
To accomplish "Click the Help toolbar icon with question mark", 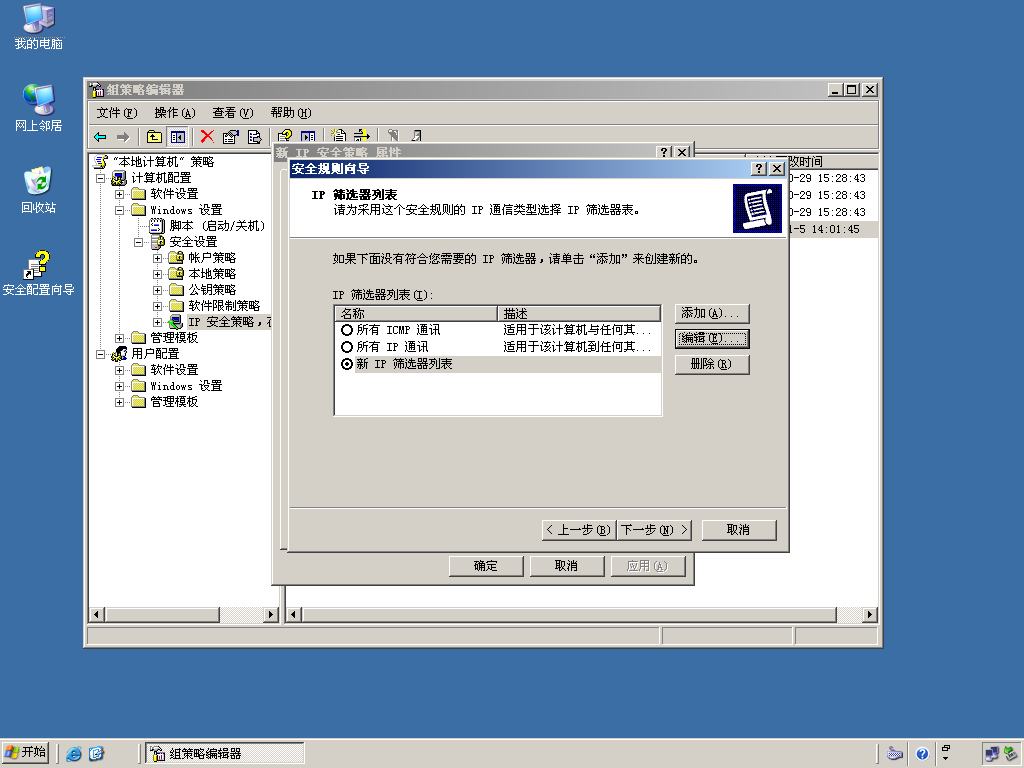I will pos(285,136).
